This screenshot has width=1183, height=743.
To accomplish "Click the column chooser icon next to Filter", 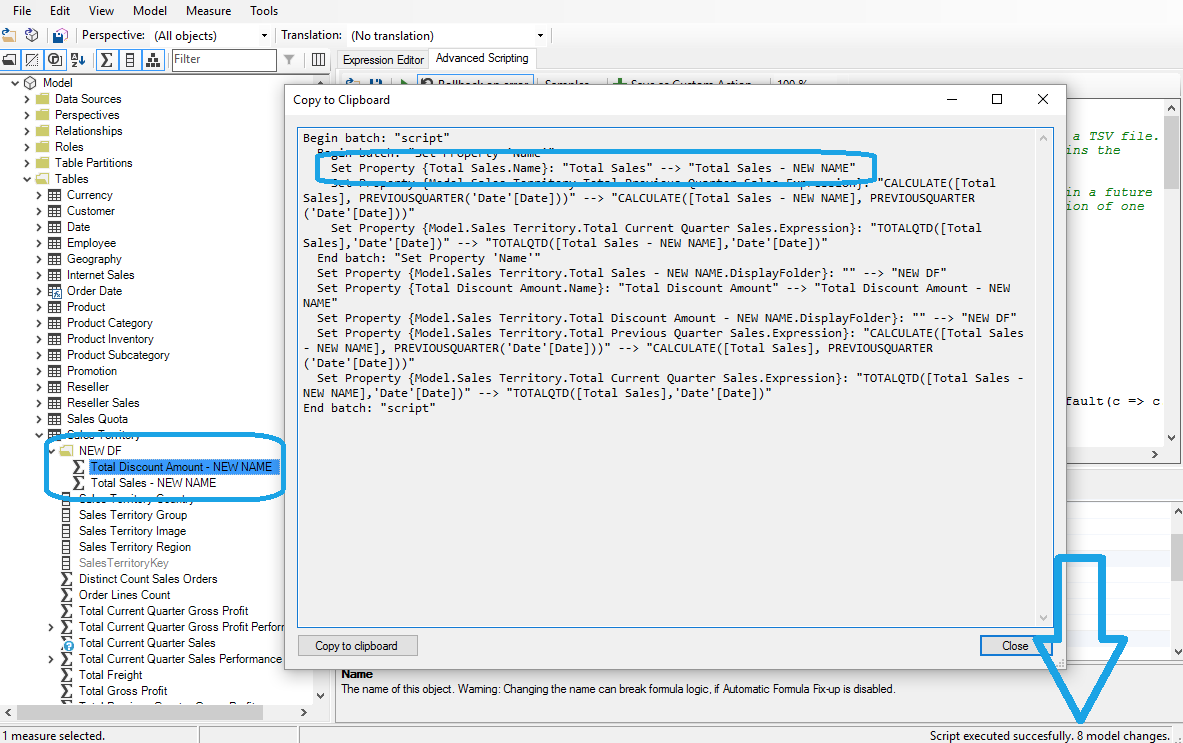I will 318,60.
